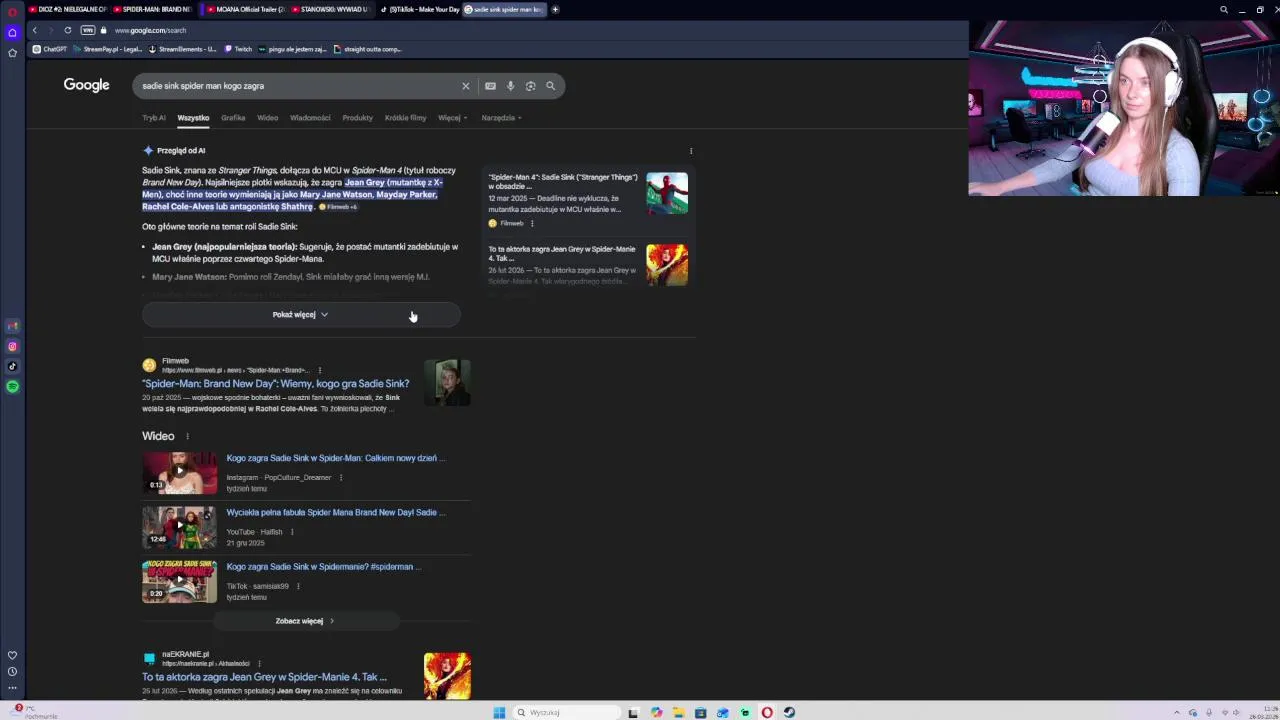
Task: Select the Wszystko search tab
Action: point(193,118)
